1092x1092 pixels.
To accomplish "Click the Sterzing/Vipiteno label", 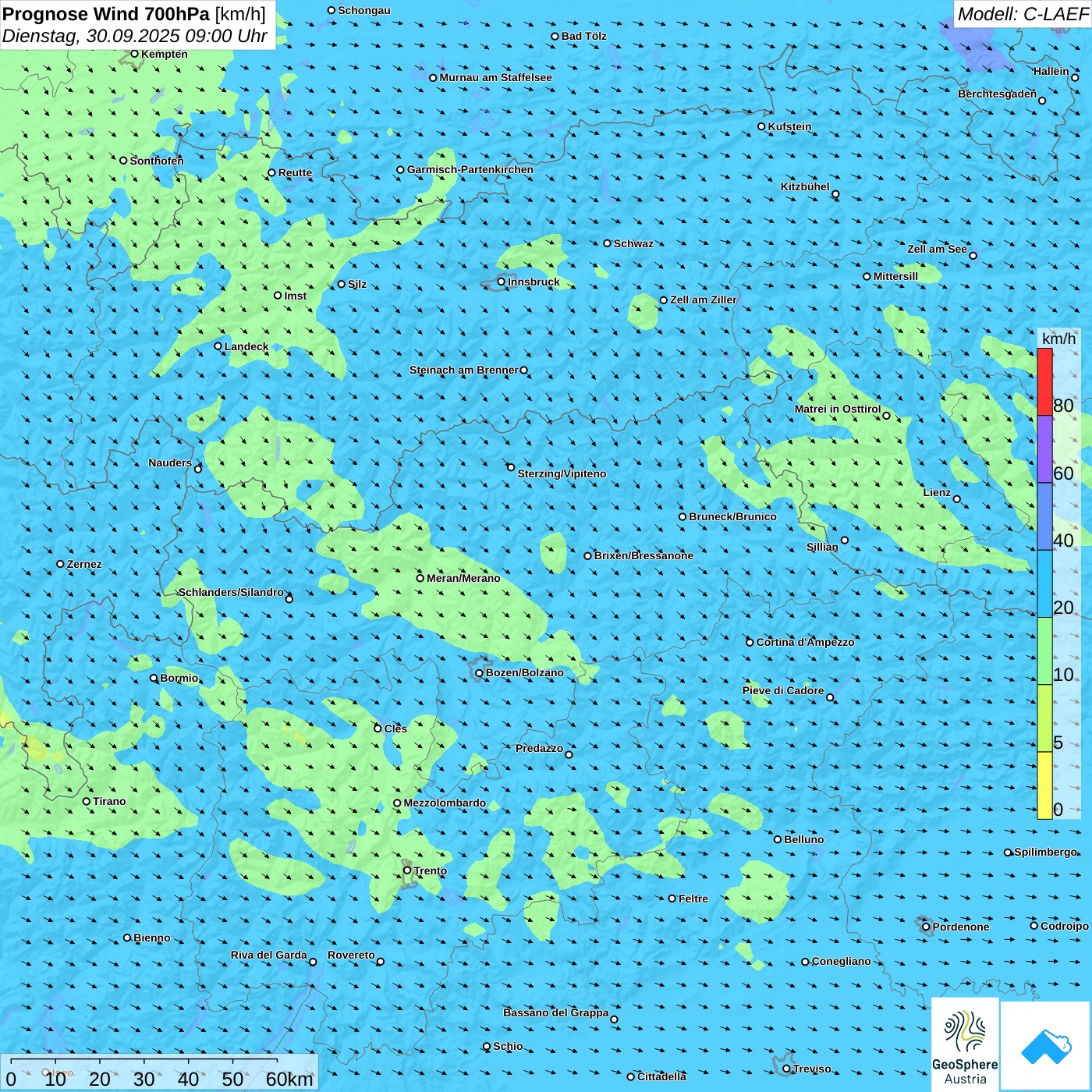I will point(562,473).
